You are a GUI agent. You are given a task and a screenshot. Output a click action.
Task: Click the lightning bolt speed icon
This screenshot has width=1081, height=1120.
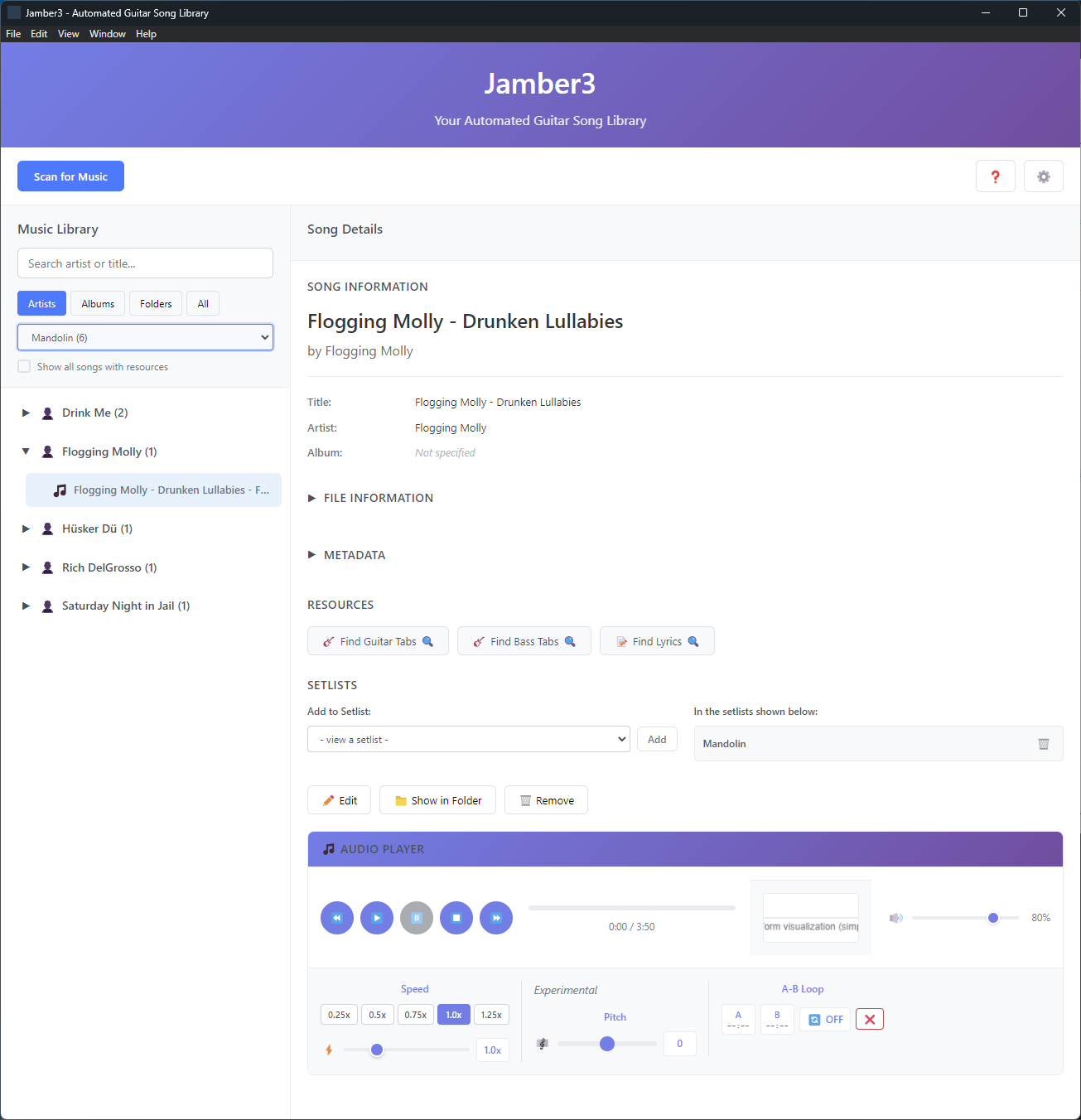(329, 1050)
